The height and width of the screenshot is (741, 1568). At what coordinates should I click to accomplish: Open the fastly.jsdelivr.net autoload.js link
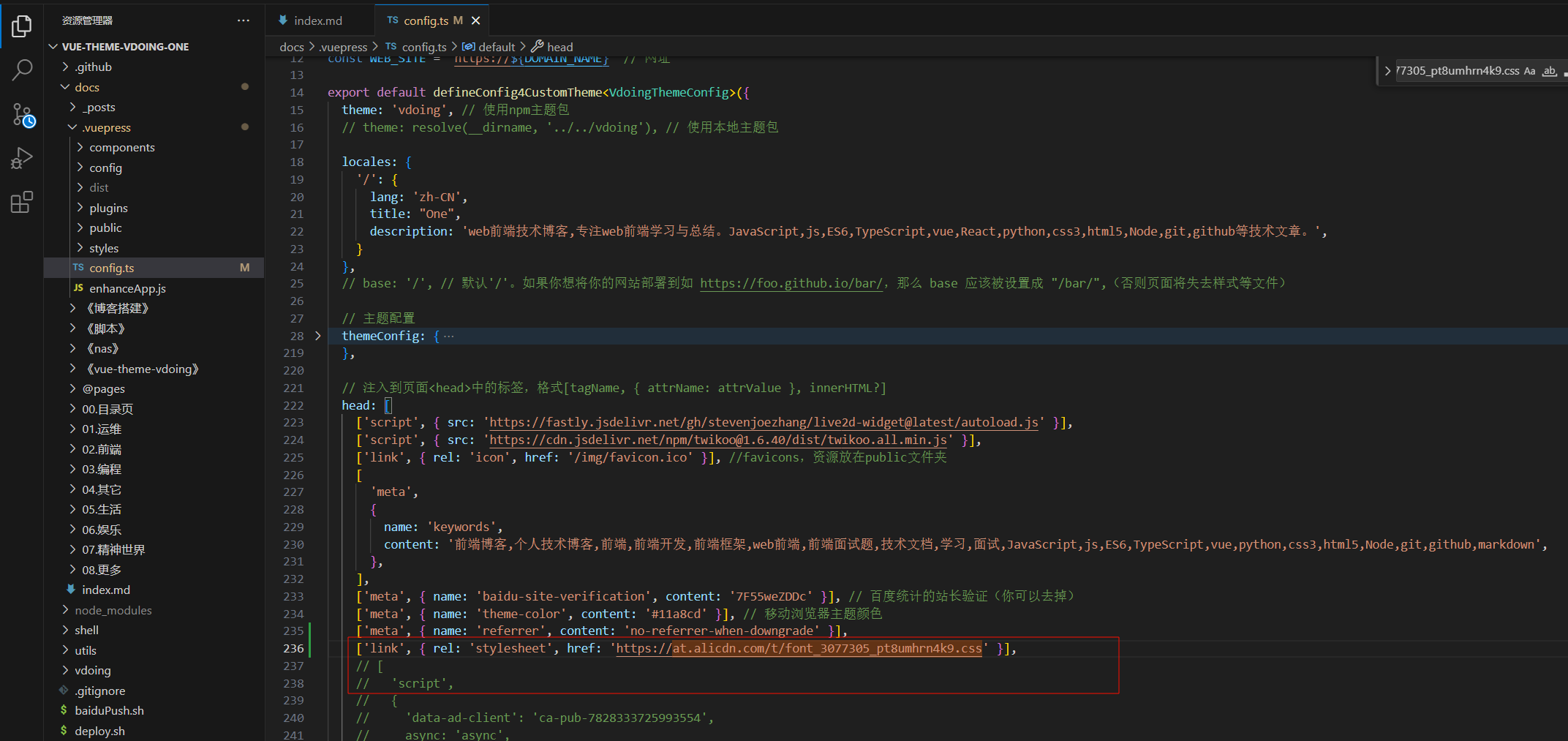pos(764,422)
